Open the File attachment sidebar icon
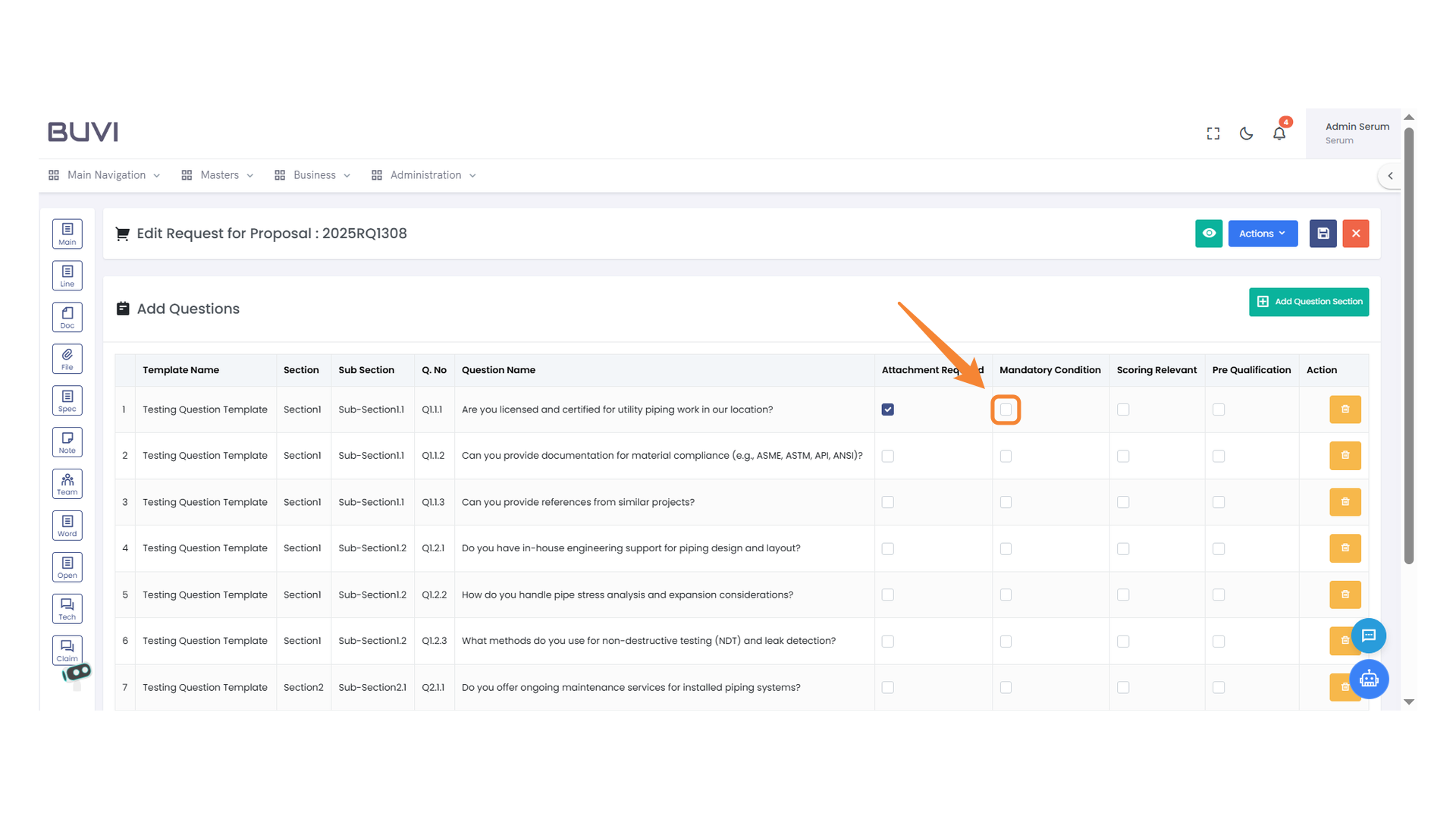 pos(67,359)
